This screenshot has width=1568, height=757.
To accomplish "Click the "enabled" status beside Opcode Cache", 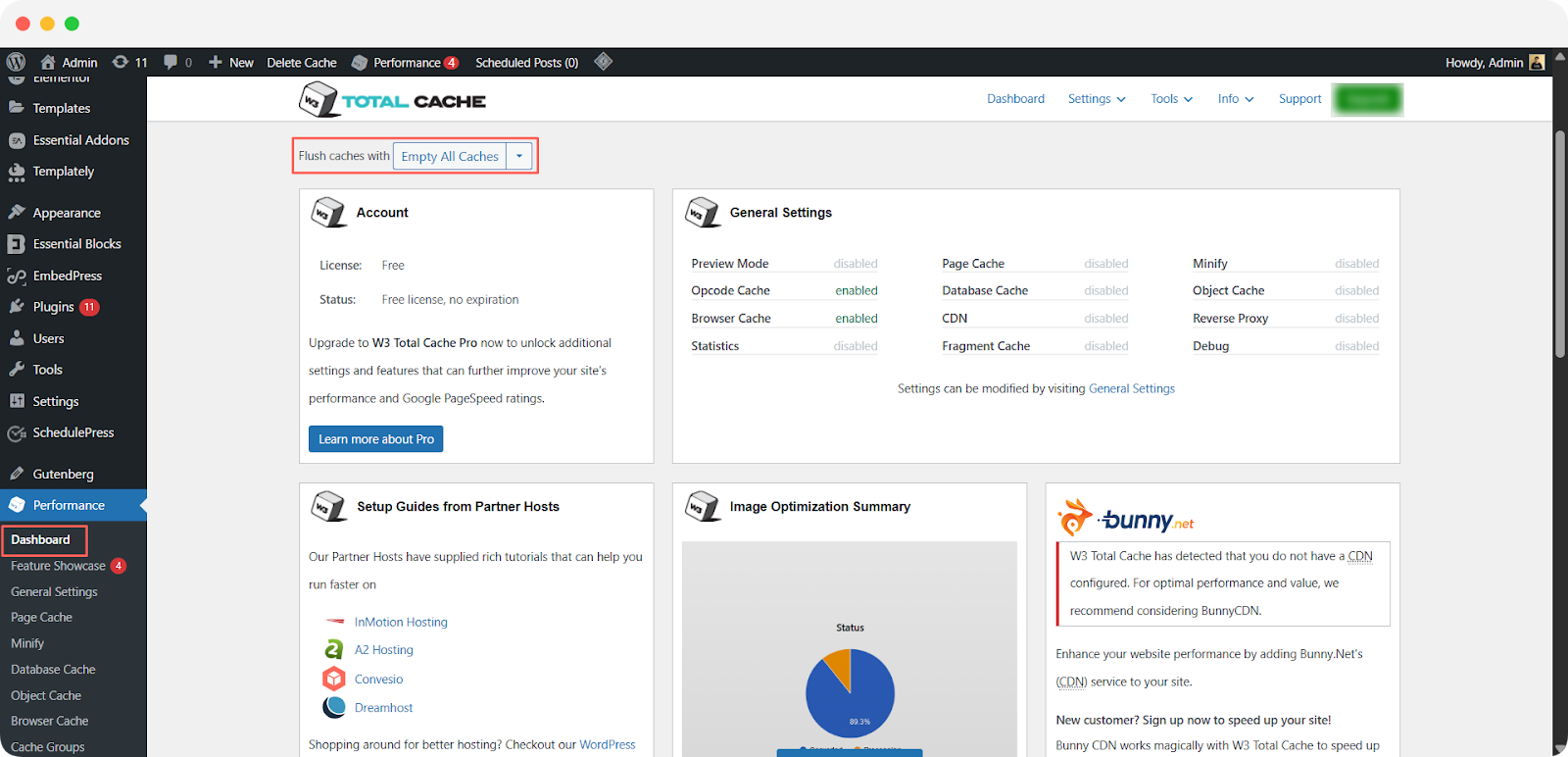I will click(x=857, y=290).
